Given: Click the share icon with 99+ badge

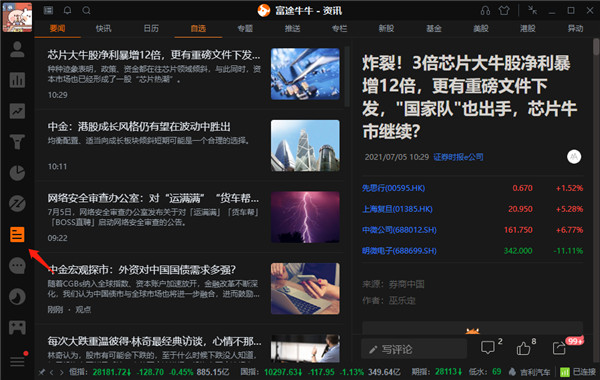Looking at the screenshot, I should click(x=559, y=348).
